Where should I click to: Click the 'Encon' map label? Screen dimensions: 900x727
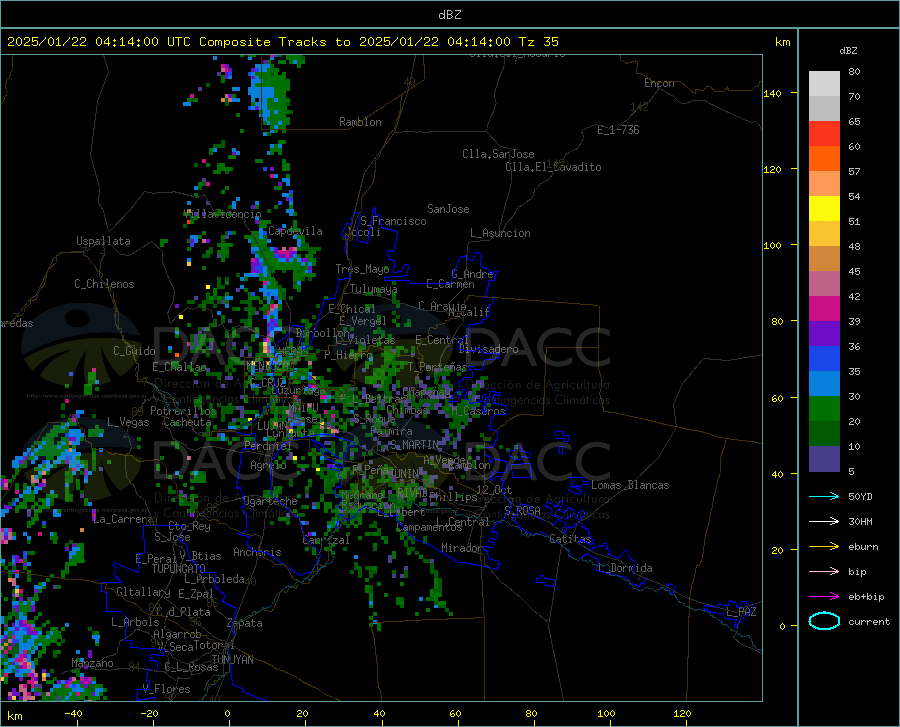(659, 83)
